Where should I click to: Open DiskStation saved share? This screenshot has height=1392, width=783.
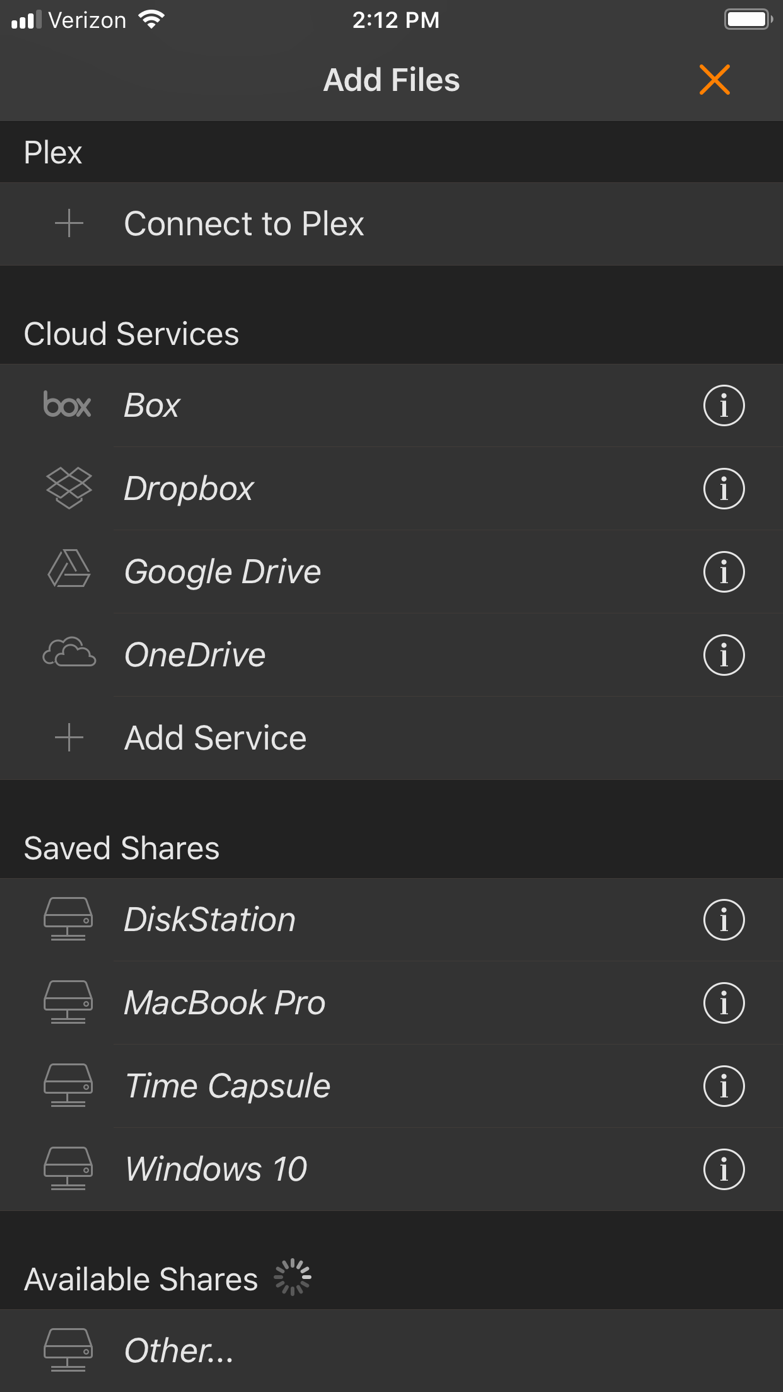click(x=210, y=920)
